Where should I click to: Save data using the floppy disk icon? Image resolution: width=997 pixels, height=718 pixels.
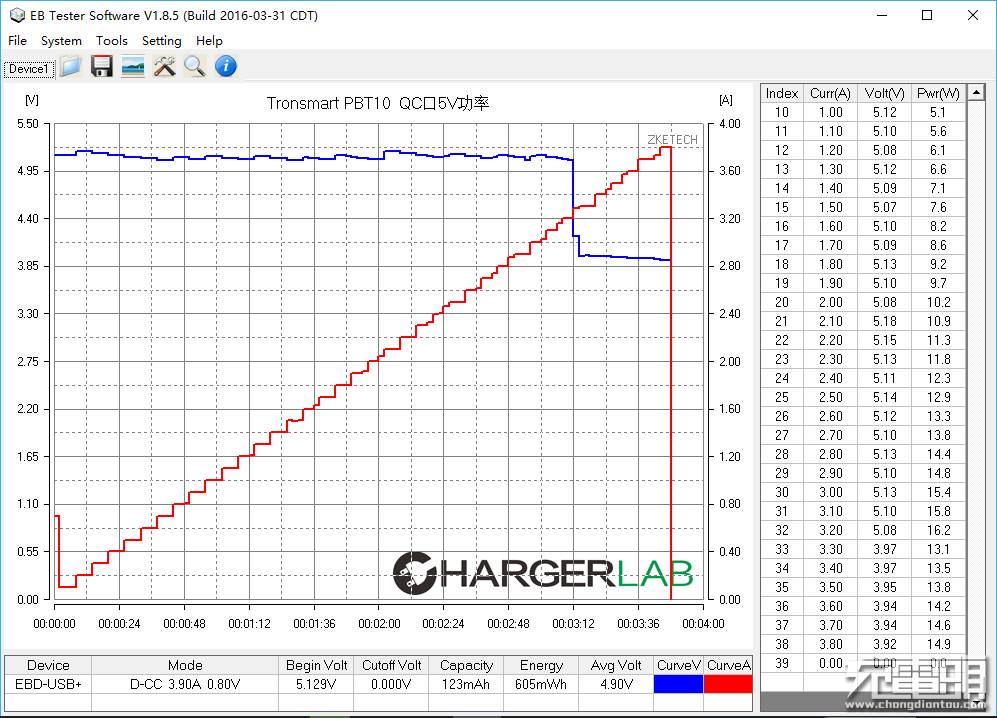coord(102,66)
